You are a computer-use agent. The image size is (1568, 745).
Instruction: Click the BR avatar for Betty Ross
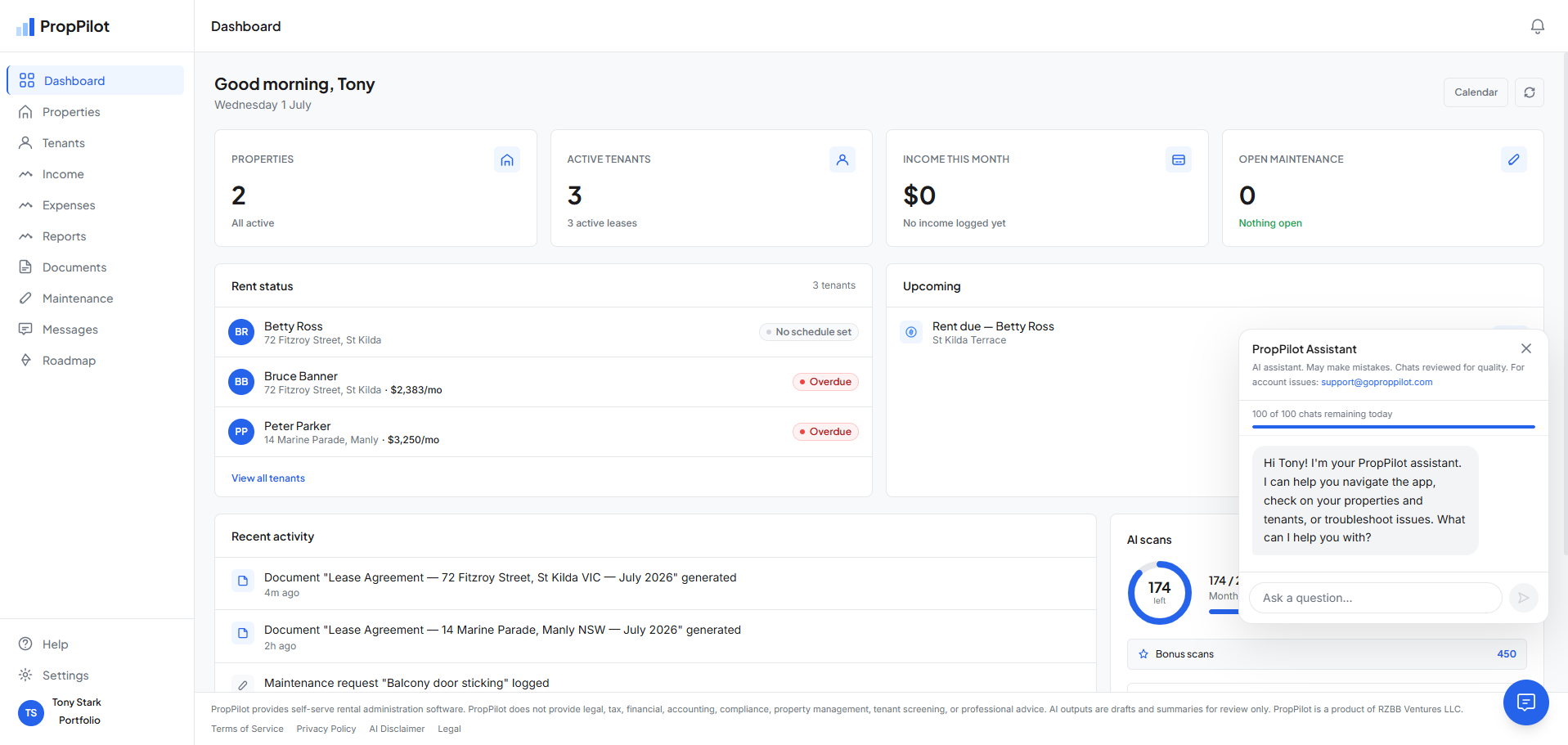(x=241, y=332)
